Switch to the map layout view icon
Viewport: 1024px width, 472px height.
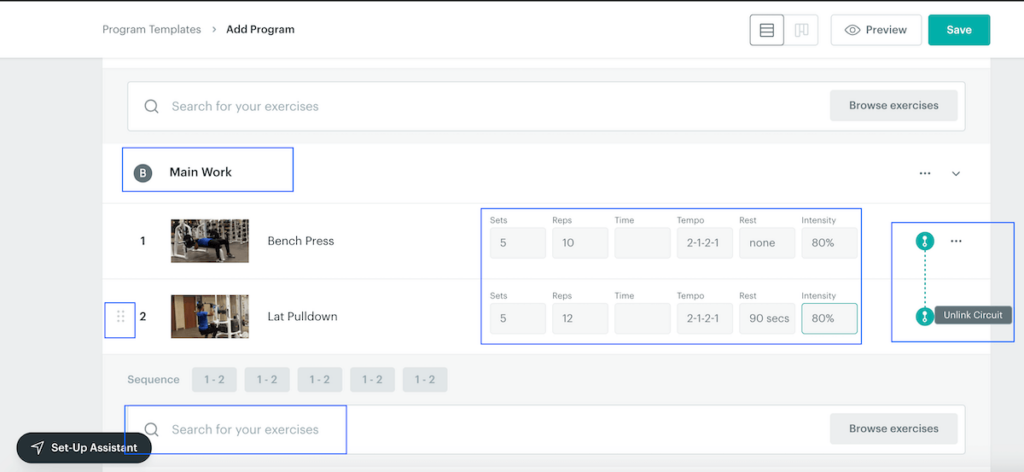[x=801, y=30]
